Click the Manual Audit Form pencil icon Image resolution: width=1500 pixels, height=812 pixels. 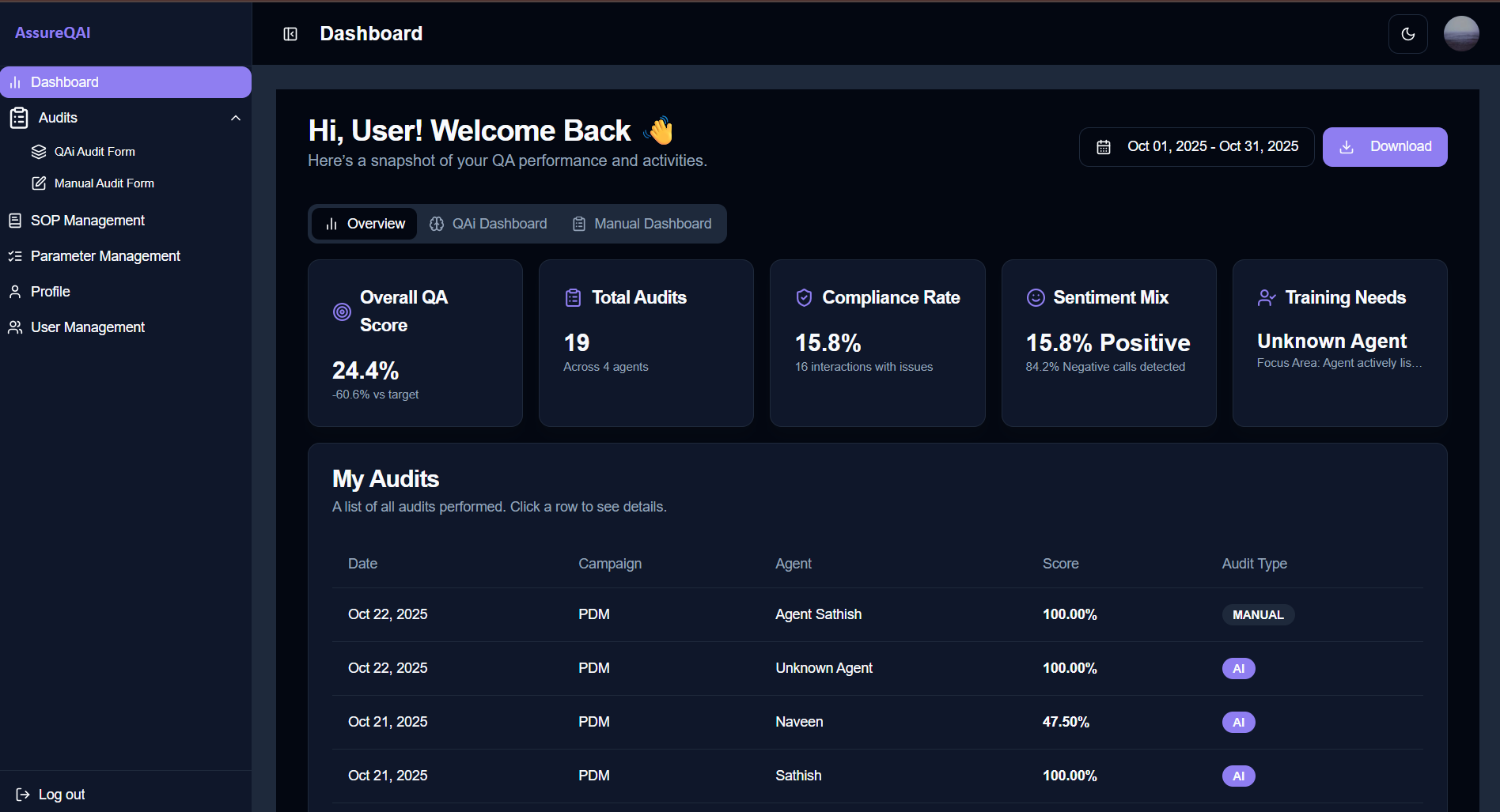[39, 183]
